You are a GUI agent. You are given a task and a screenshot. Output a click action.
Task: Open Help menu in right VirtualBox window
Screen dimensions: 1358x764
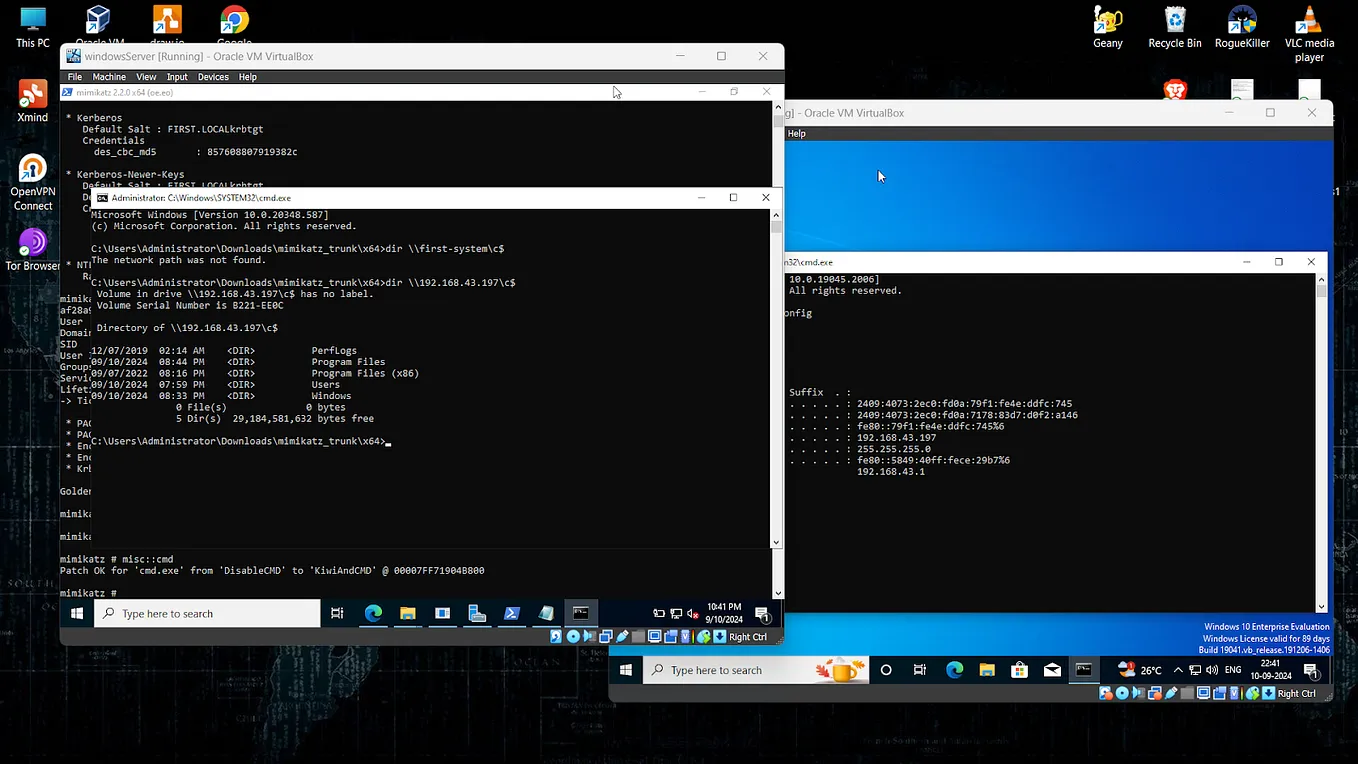[796, 133]
